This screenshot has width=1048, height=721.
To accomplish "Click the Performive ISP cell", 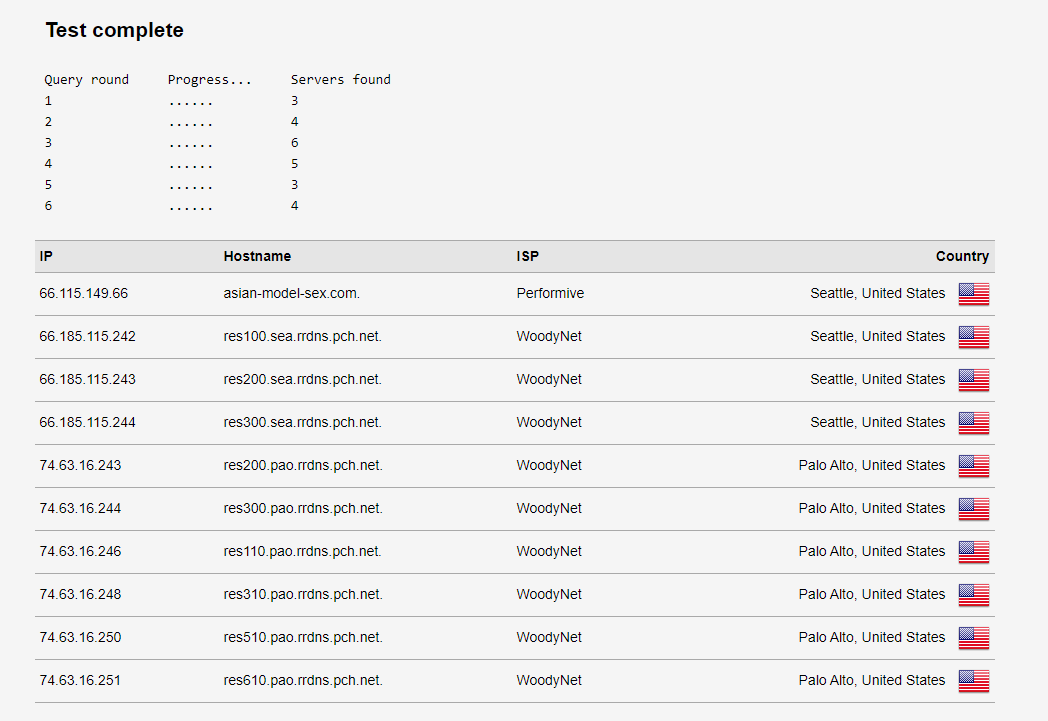I will [x=550, y=293].
